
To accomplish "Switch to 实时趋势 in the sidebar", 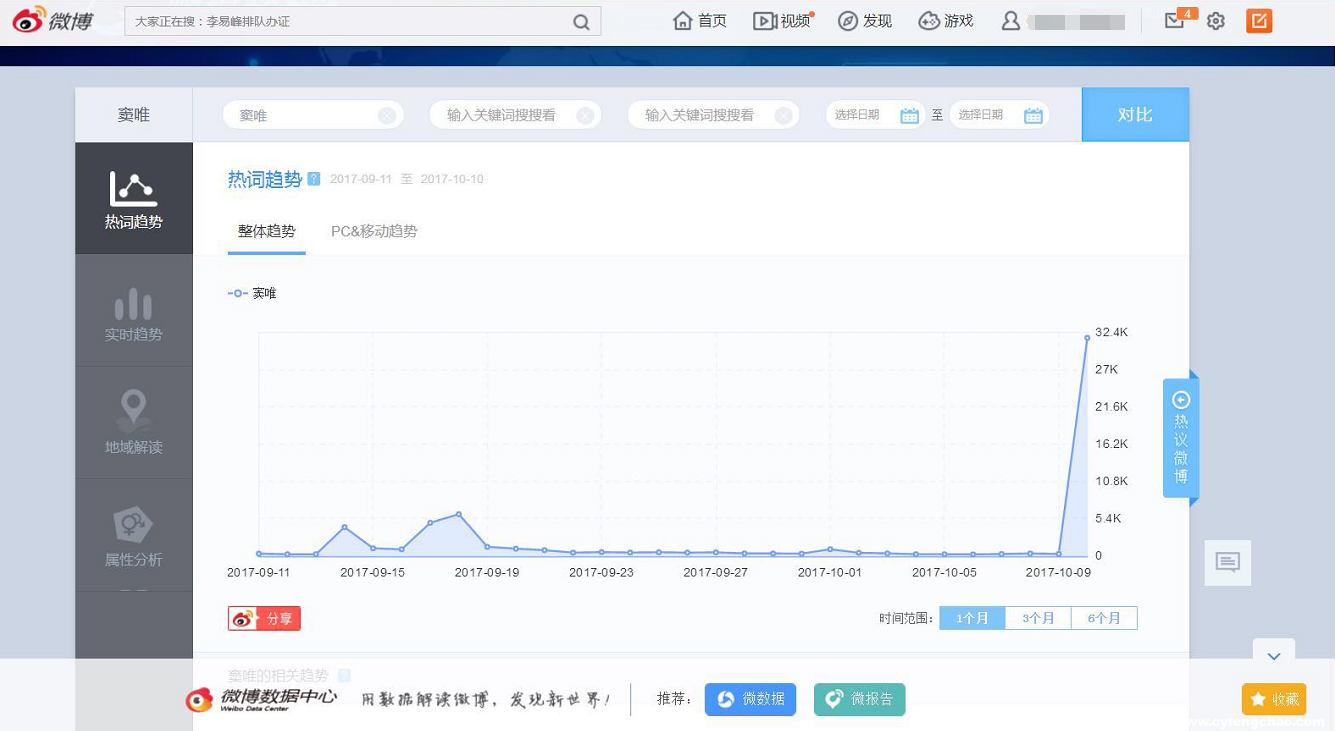I will 134,310.
